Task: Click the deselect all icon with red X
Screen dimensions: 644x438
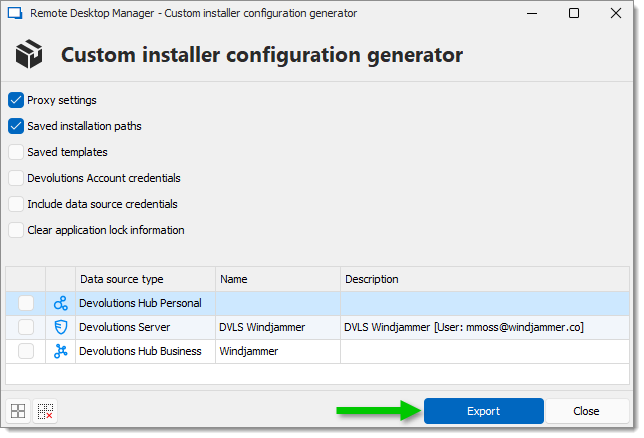Action: tap(45, 411)
